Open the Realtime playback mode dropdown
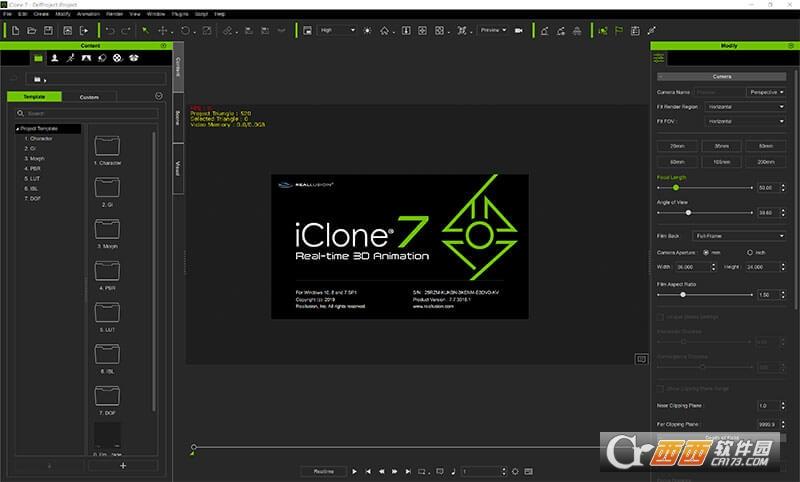 323,472
